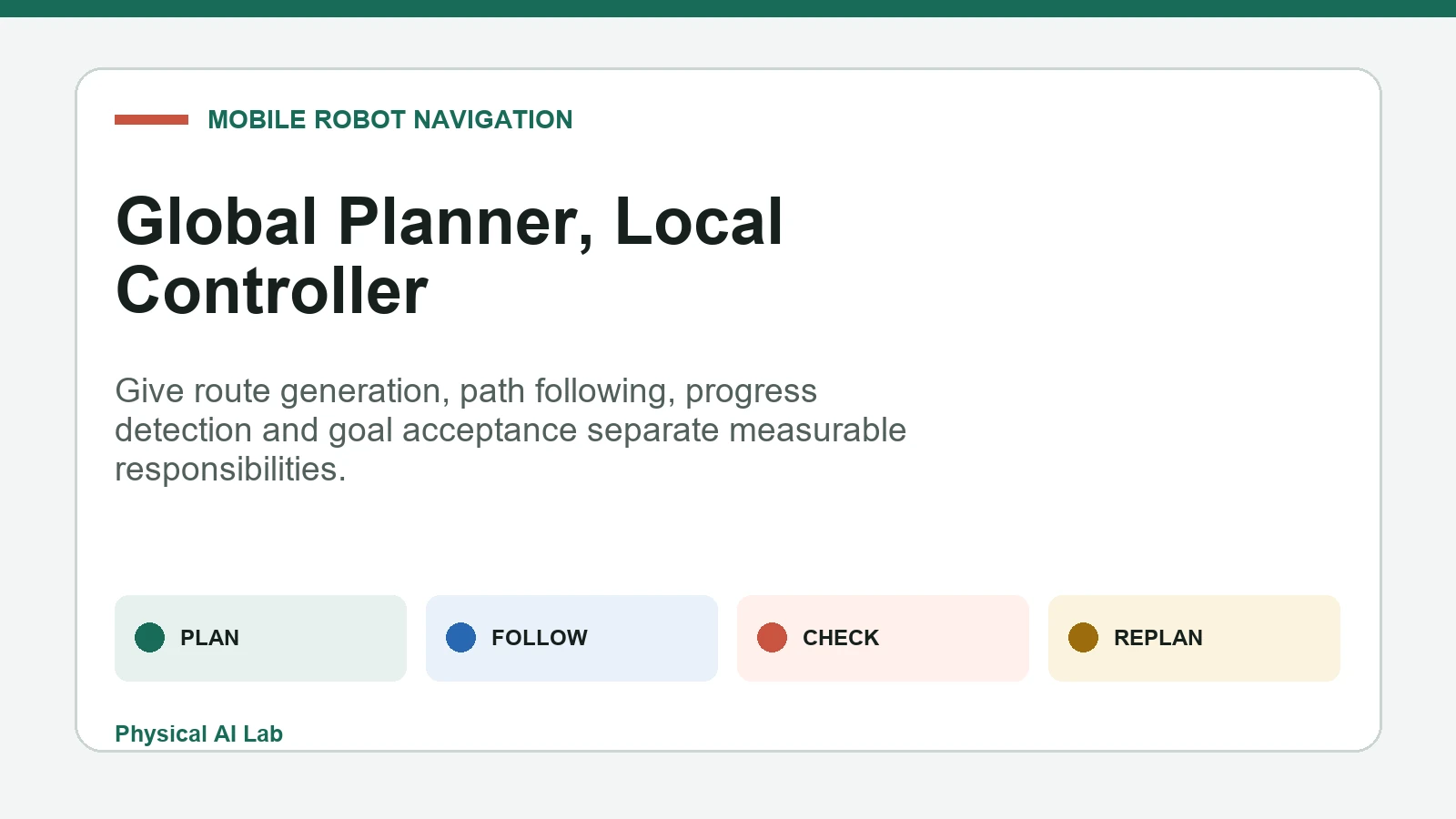Click the MOBILE ROBOT NAVIGATION header
The image size is (1456, 819).
click(390, 119)
